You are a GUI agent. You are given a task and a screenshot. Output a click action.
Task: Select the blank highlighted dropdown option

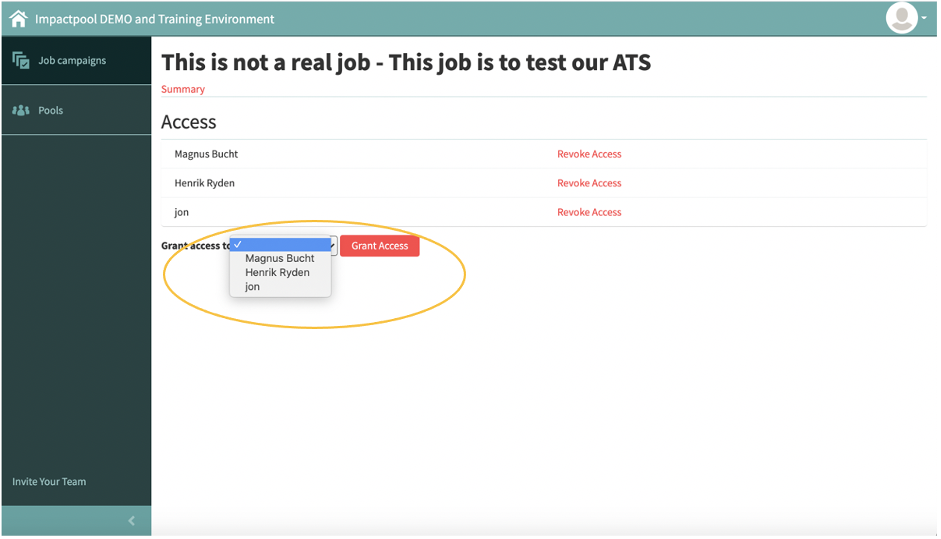click(281, 244)
